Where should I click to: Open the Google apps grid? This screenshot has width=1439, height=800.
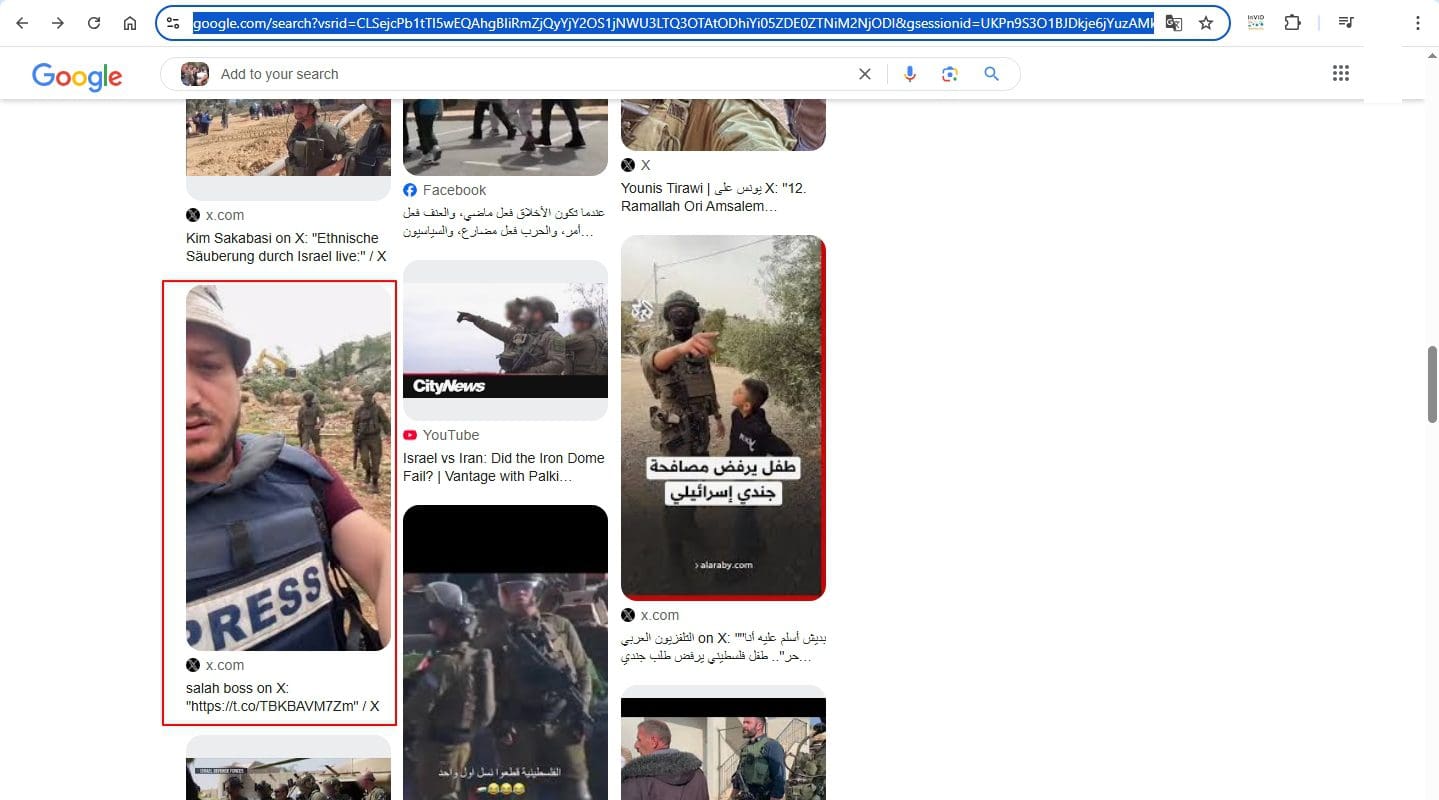pyautogui.click(x=1341, y=73)
